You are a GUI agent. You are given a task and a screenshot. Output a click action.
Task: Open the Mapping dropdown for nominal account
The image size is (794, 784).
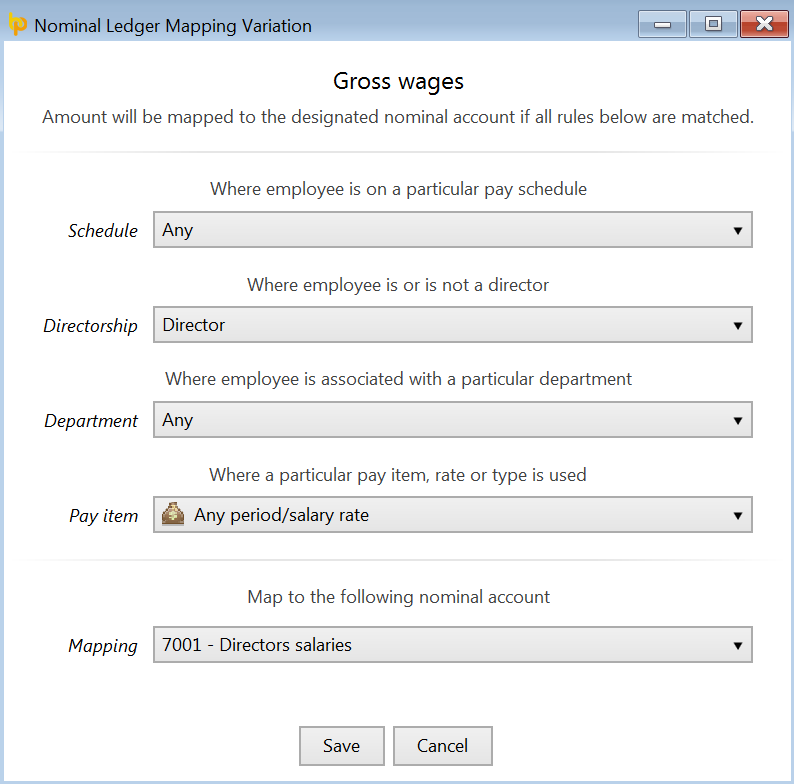(453, 645)
